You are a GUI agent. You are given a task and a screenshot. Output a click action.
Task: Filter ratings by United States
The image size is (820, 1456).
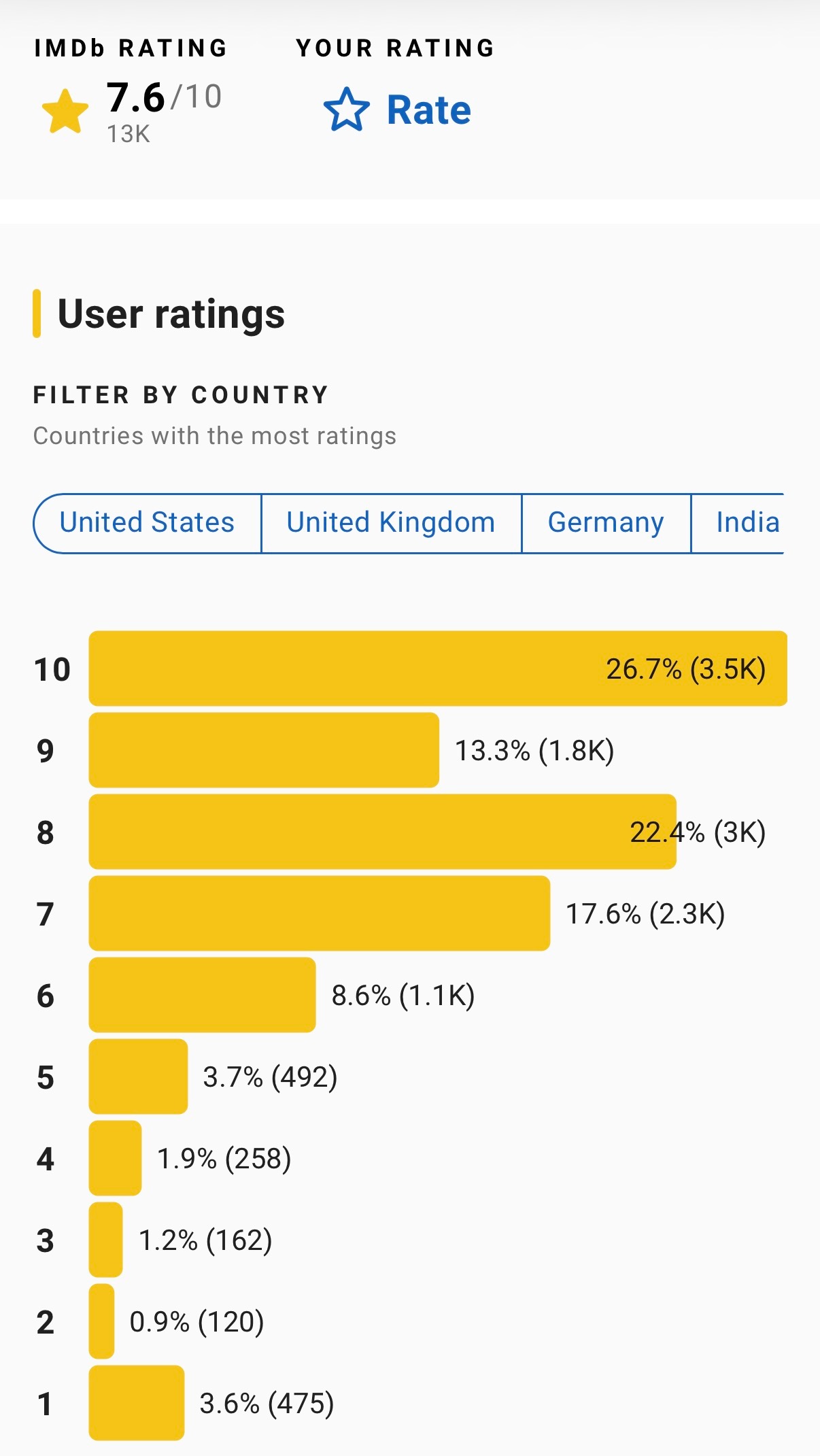147,523
